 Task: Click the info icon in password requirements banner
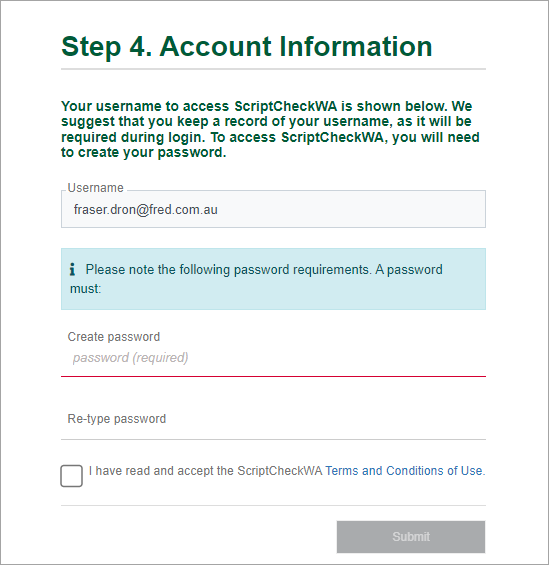tap(72, 269)
